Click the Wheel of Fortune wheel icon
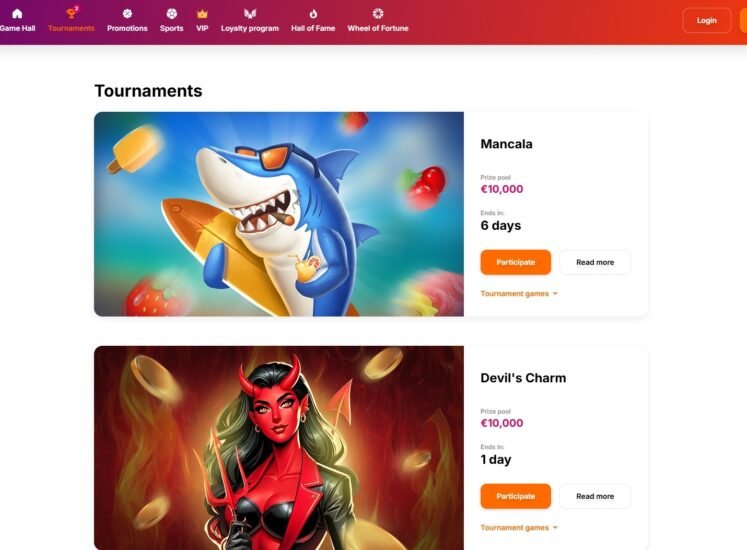 (x=378, y=13)
